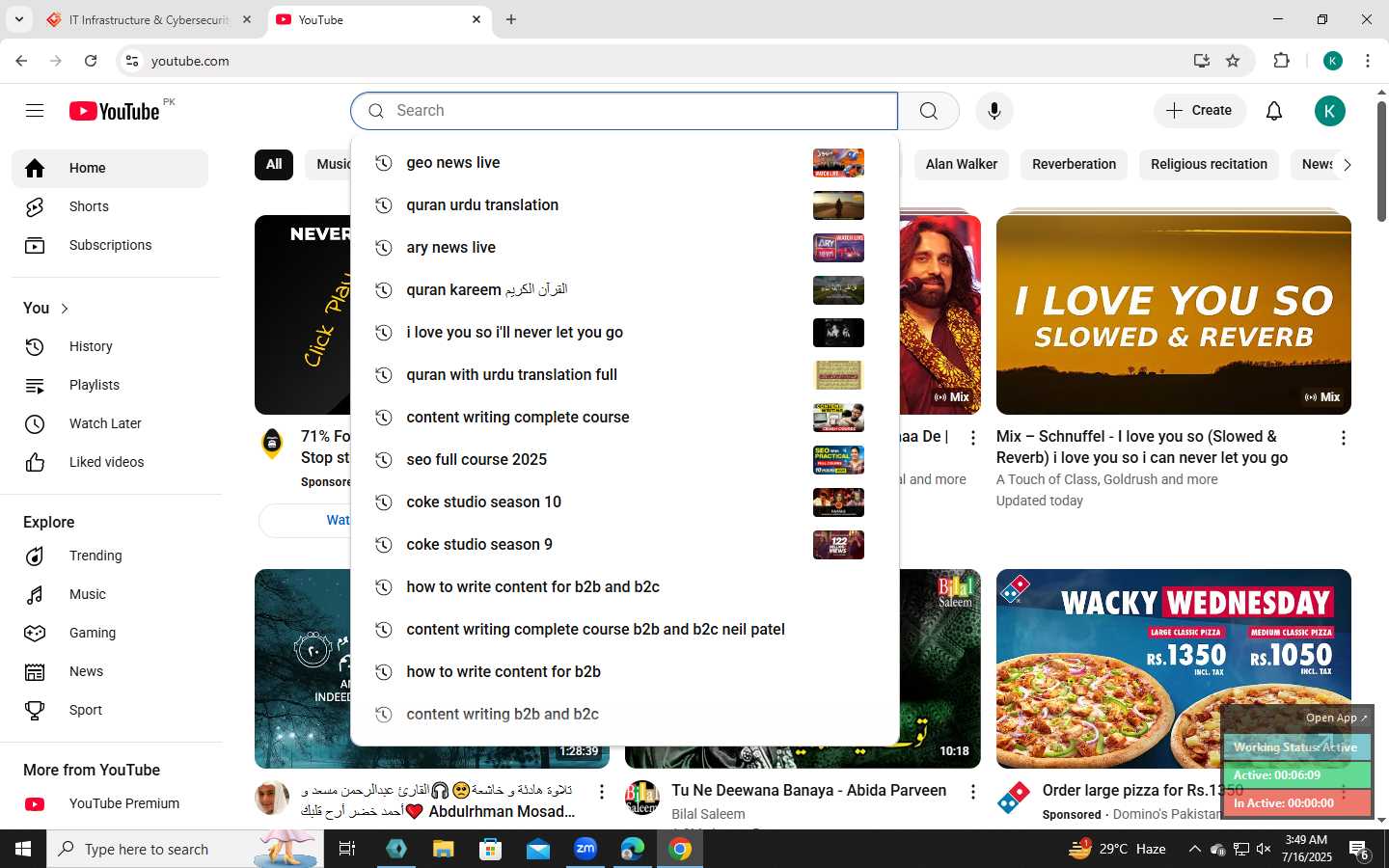
Task: Click the magnifier search button
Action: coord(929,111)
